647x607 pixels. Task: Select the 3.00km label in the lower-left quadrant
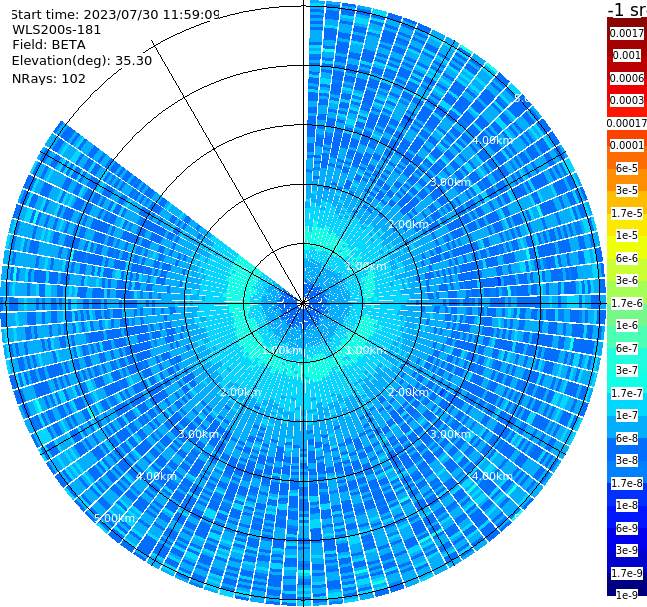tap(198, 434)
